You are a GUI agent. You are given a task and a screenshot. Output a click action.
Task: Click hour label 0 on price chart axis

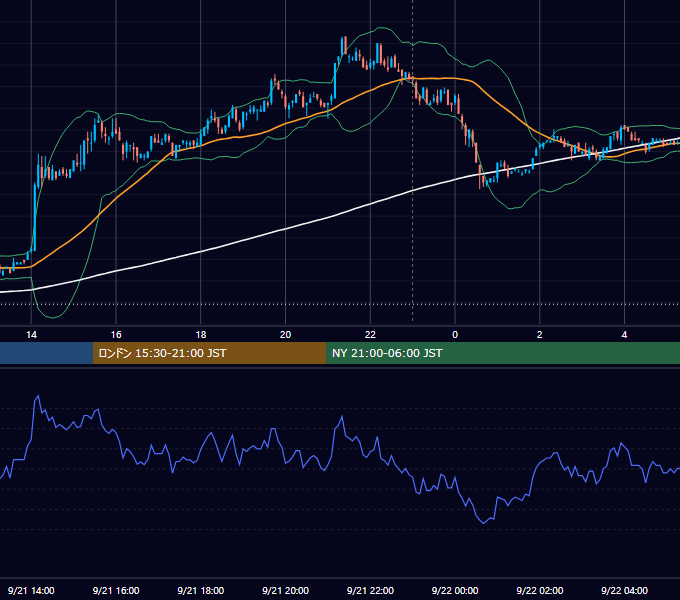pyautogui.click(x=455, y=335)
